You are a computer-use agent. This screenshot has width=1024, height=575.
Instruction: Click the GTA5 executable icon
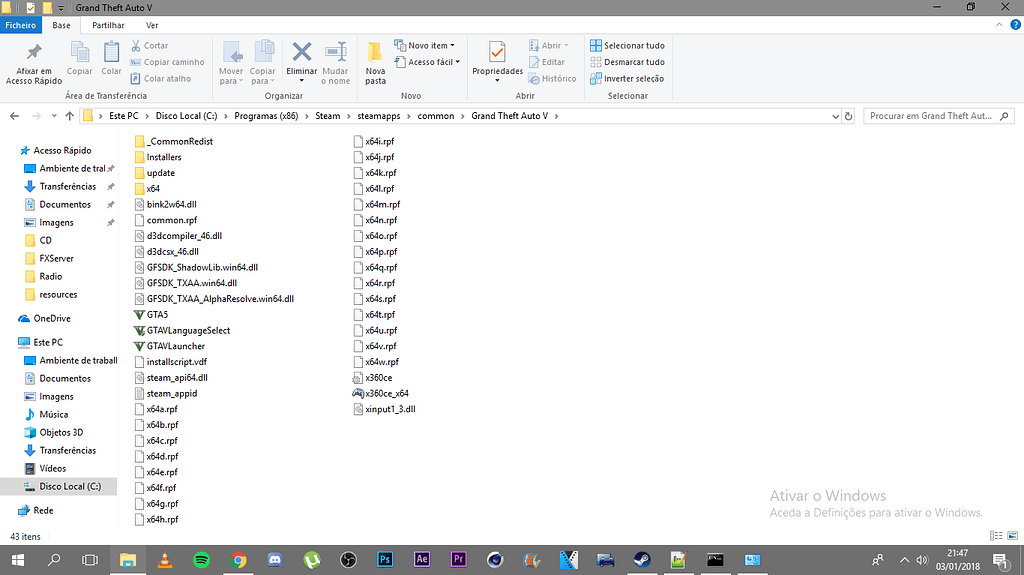pos(139,314)
